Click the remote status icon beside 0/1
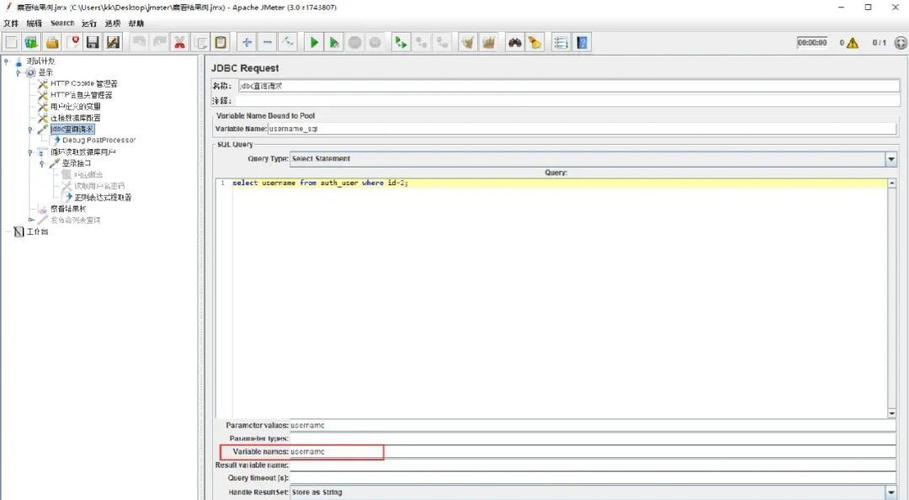This screenshot has width=909, height=500. coord(900,43)
